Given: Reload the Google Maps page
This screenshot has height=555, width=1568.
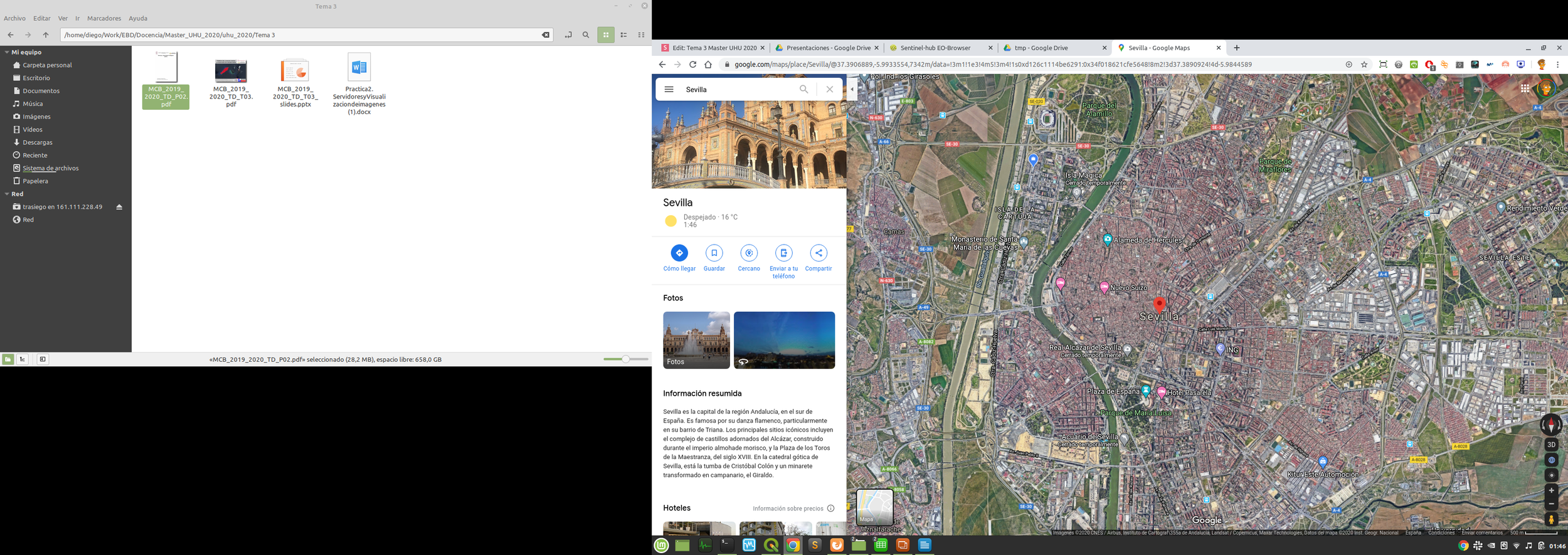Looking at the screenshot, I should pos(692,65).
